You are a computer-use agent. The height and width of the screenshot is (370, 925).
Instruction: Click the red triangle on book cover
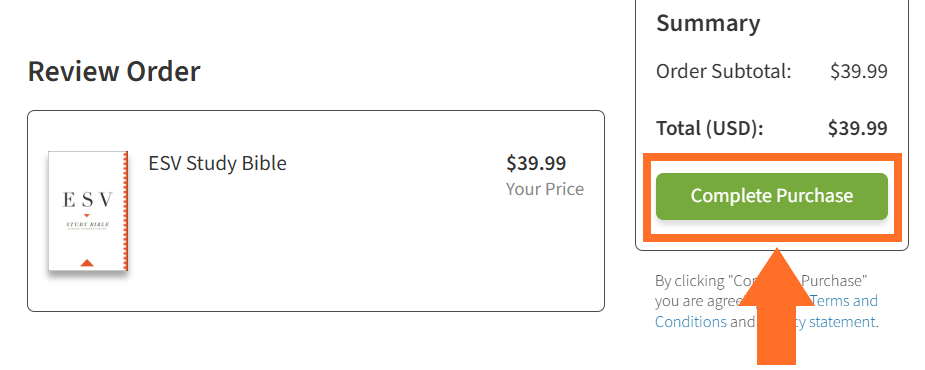point(87,263)
